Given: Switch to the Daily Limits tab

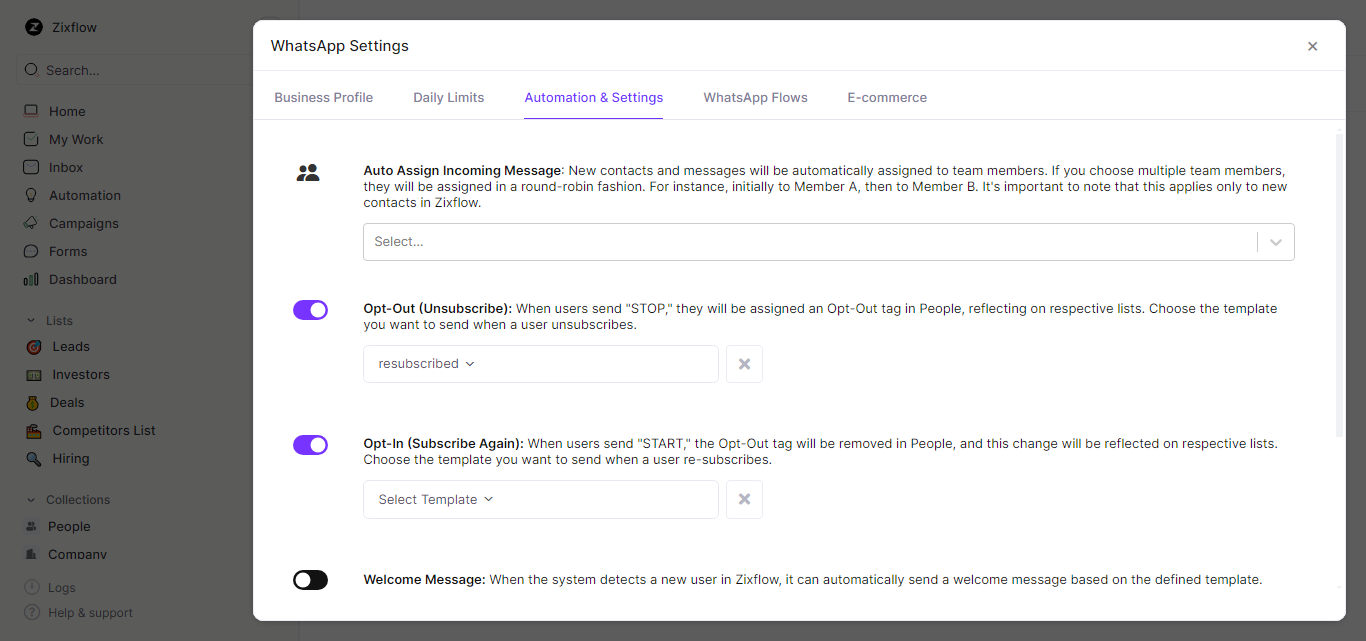Looking at the screenshot, I should point(448,97).
